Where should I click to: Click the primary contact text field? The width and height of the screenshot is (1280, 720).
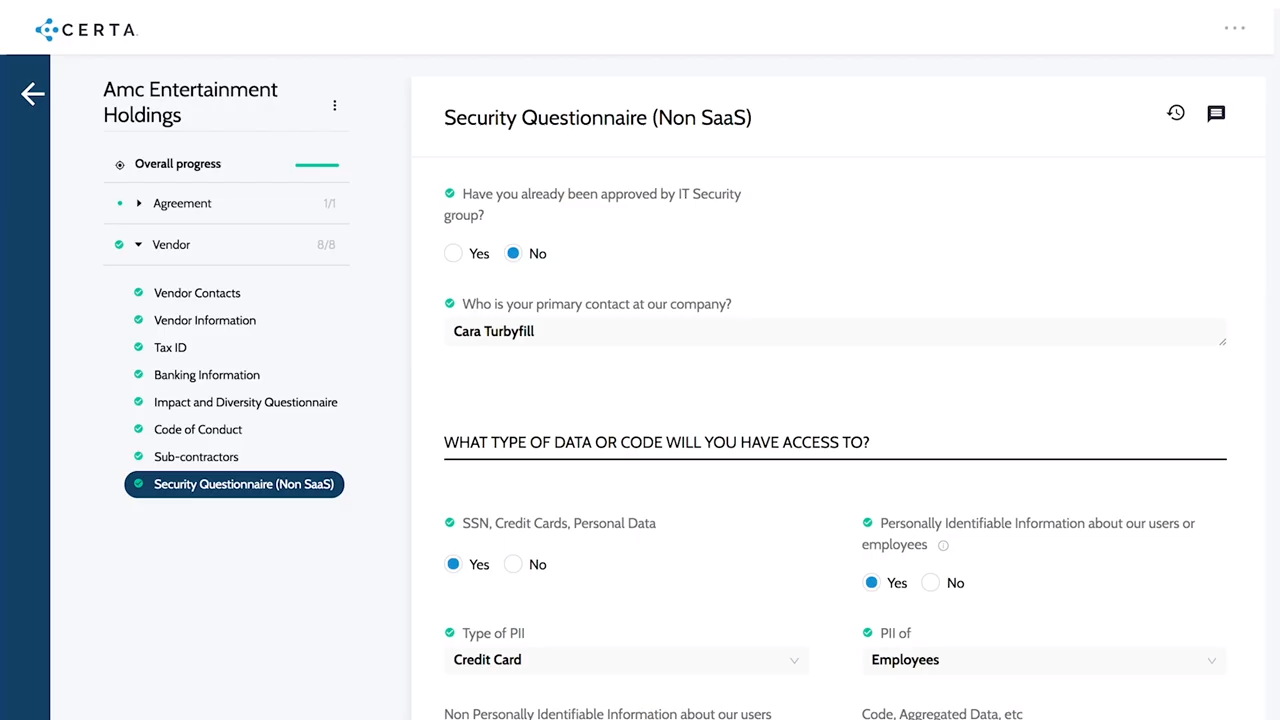pos(834,332)
